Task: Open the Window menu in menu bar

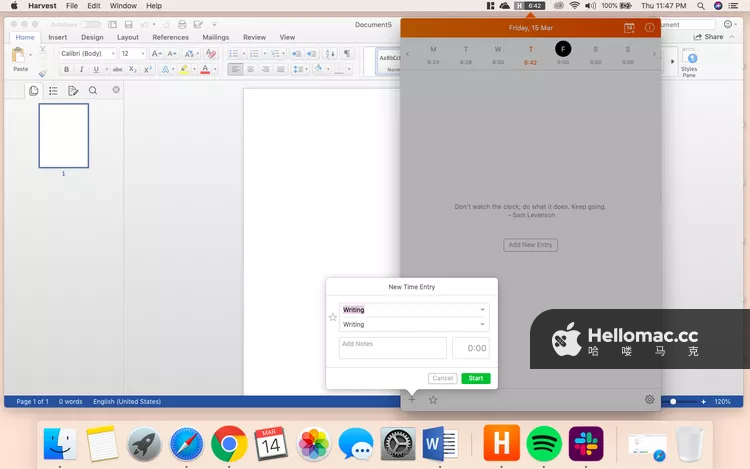Action: tap(123, 6)
